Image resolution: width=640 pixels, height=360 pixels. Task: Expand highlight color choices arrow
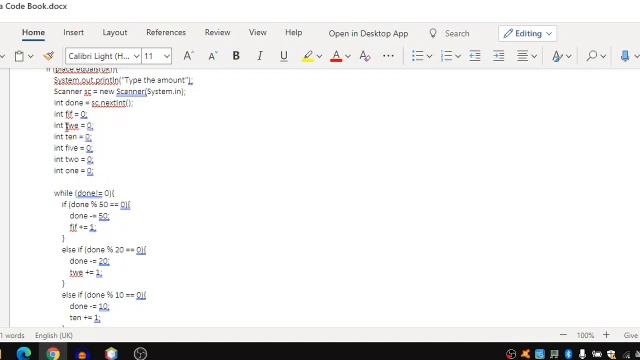[x=320, y=56]
